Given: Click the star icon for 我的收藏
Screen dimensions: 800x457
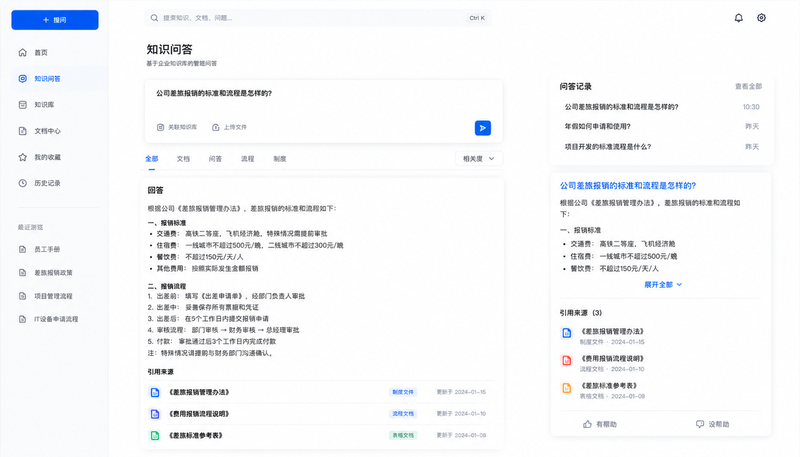Looking at the screenshot, I should click(x=22, y=157).
